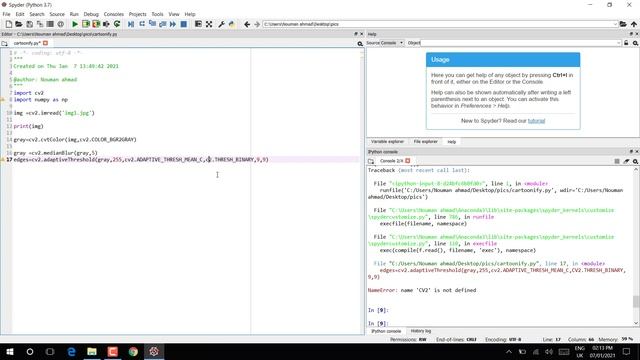Toggle the Help pane lock icon
640x360 pixels.
tap(626, 43)
